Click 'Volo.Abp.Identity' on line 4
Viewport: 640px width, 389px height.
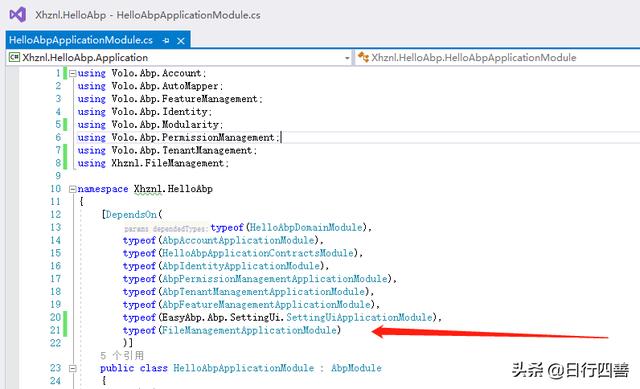[x=159, y=112]
